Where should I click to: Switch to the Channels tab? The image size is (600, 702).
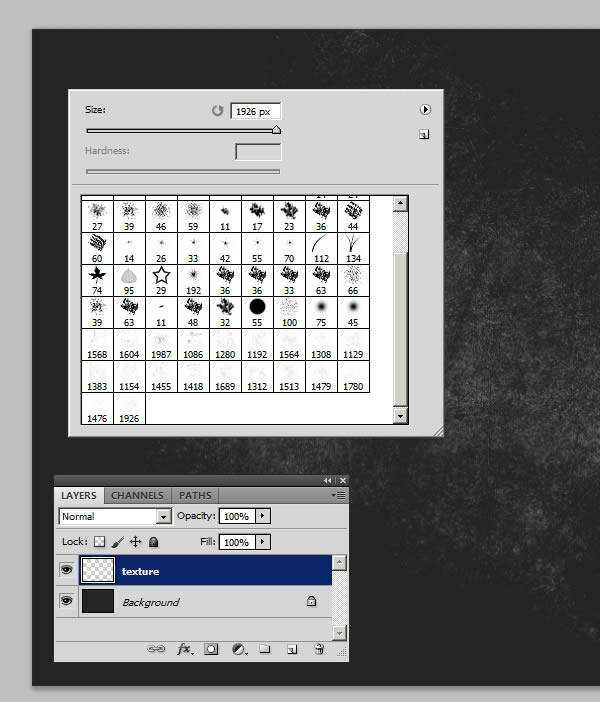coord(137,495)
